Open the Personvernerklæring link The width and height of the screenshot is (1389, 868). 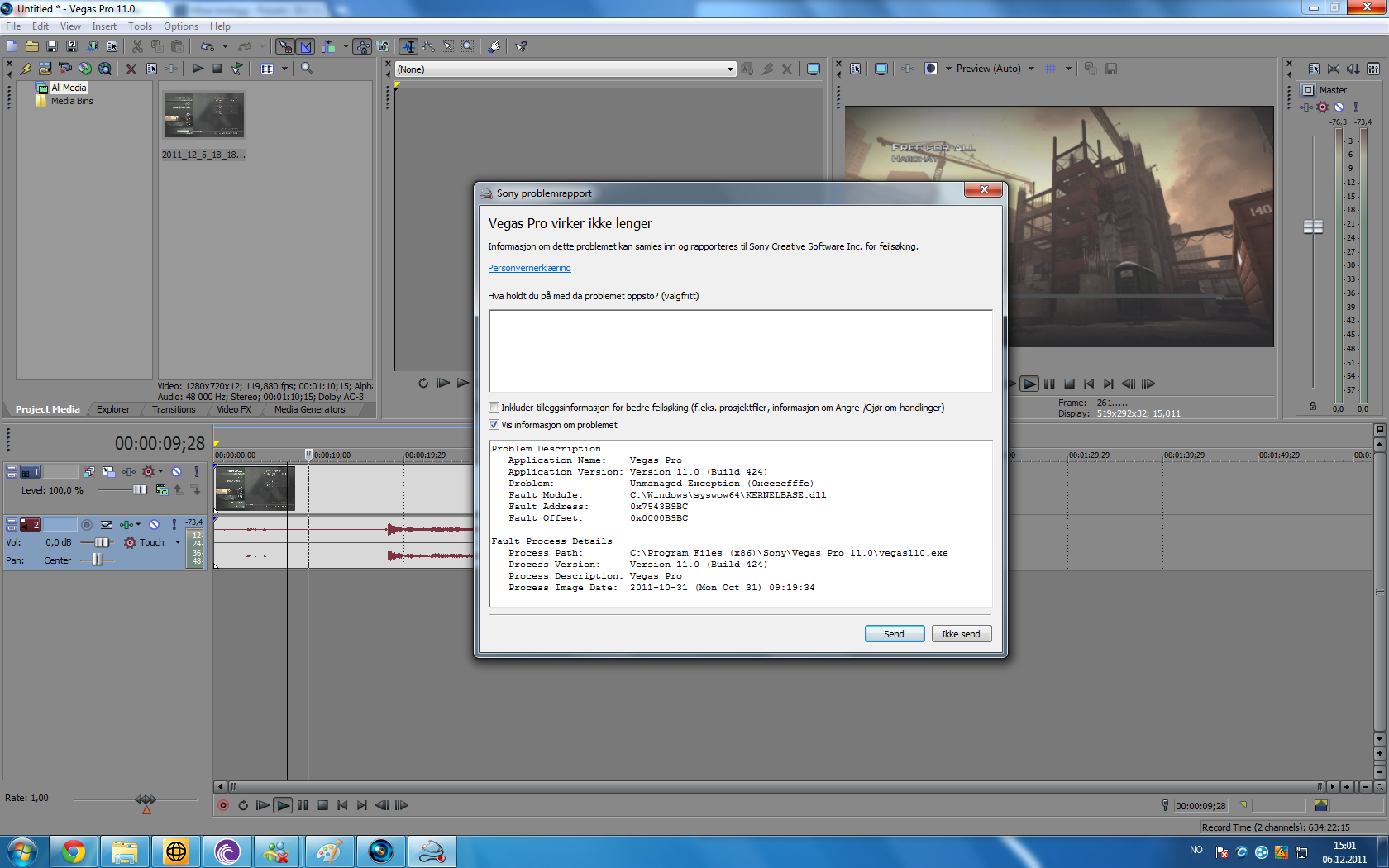click(529, 268)
